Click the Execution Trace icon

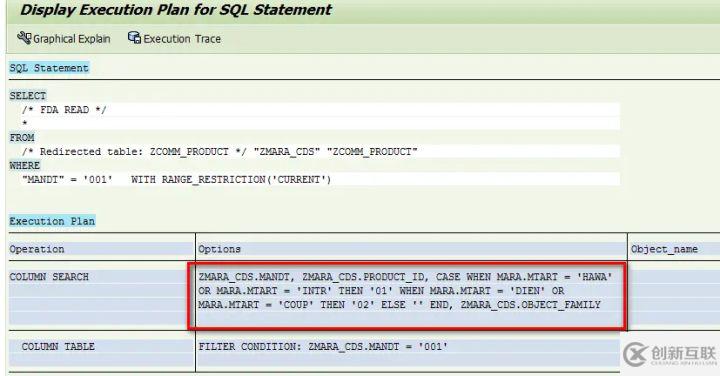click(x=134, y=38)
